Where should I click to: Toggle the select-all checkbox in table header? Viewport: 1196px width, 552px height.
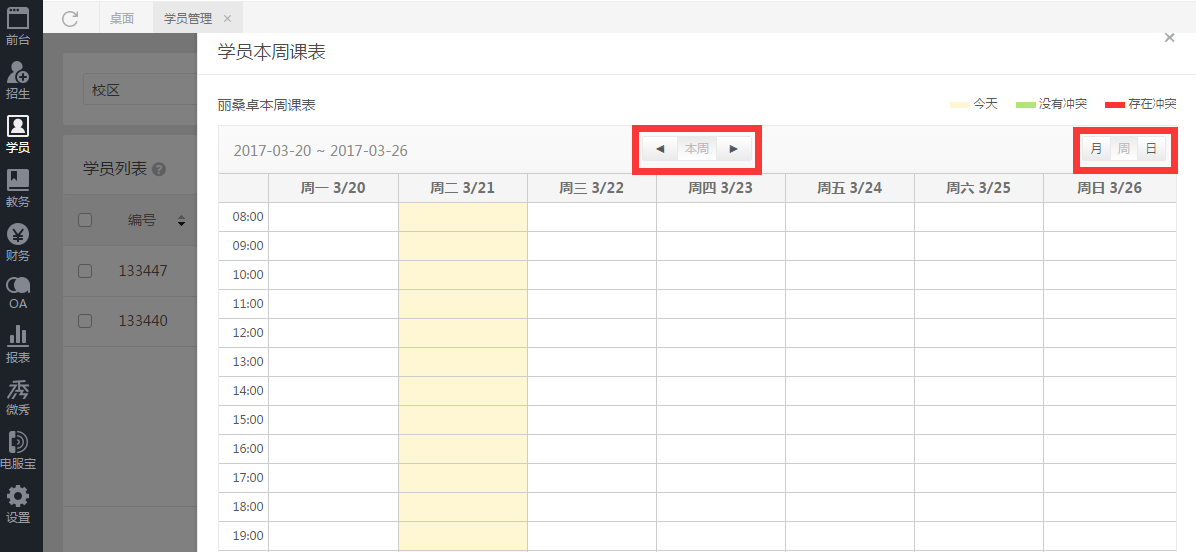[85, 220]
